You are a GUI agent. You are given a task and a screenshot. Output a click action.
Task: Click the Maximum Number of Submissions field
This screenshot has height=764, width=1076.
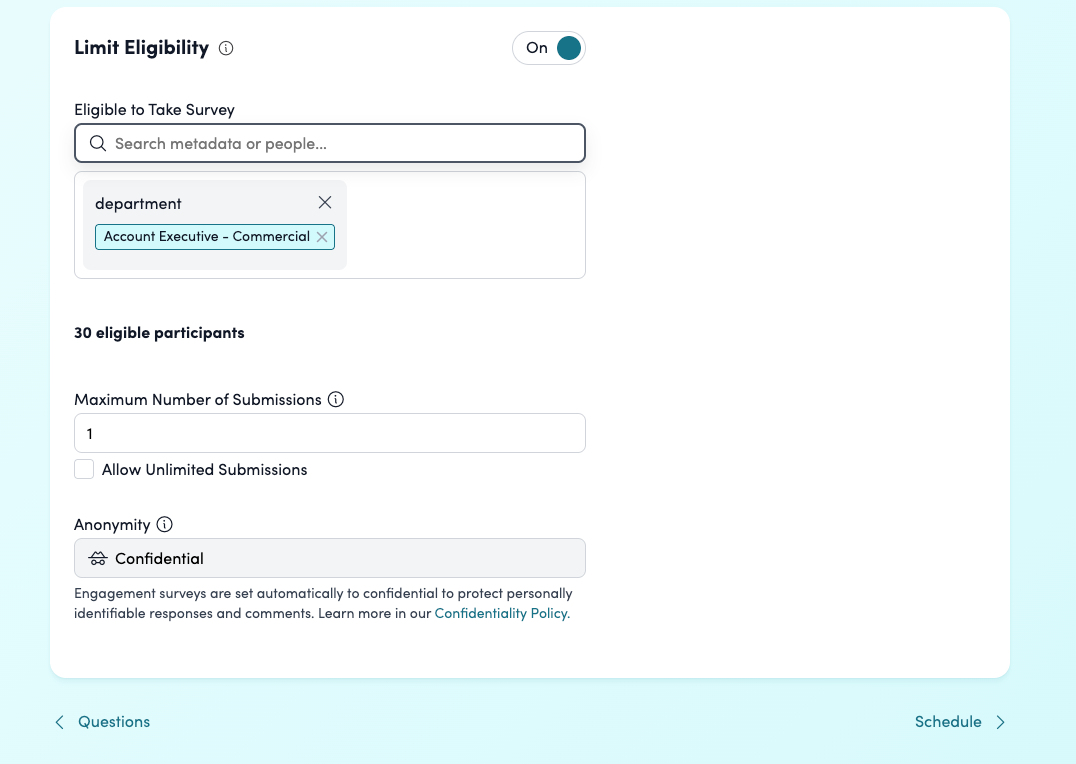click(330, 433)
